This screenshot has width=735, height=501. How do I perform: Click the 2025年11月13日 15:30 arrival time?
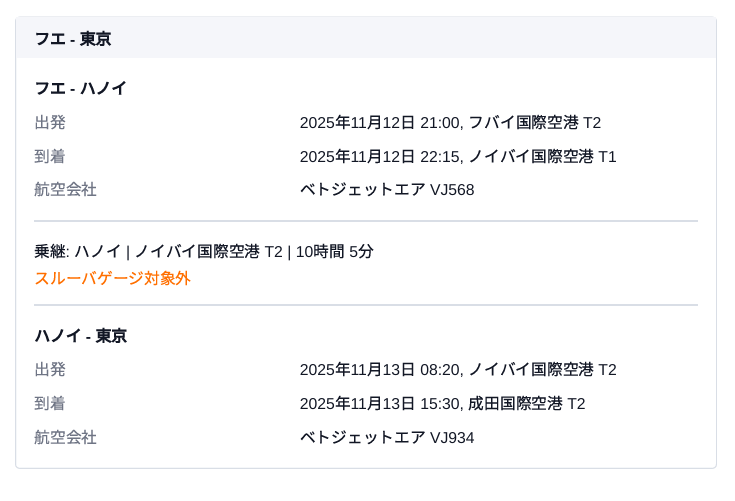pos(380,404)
